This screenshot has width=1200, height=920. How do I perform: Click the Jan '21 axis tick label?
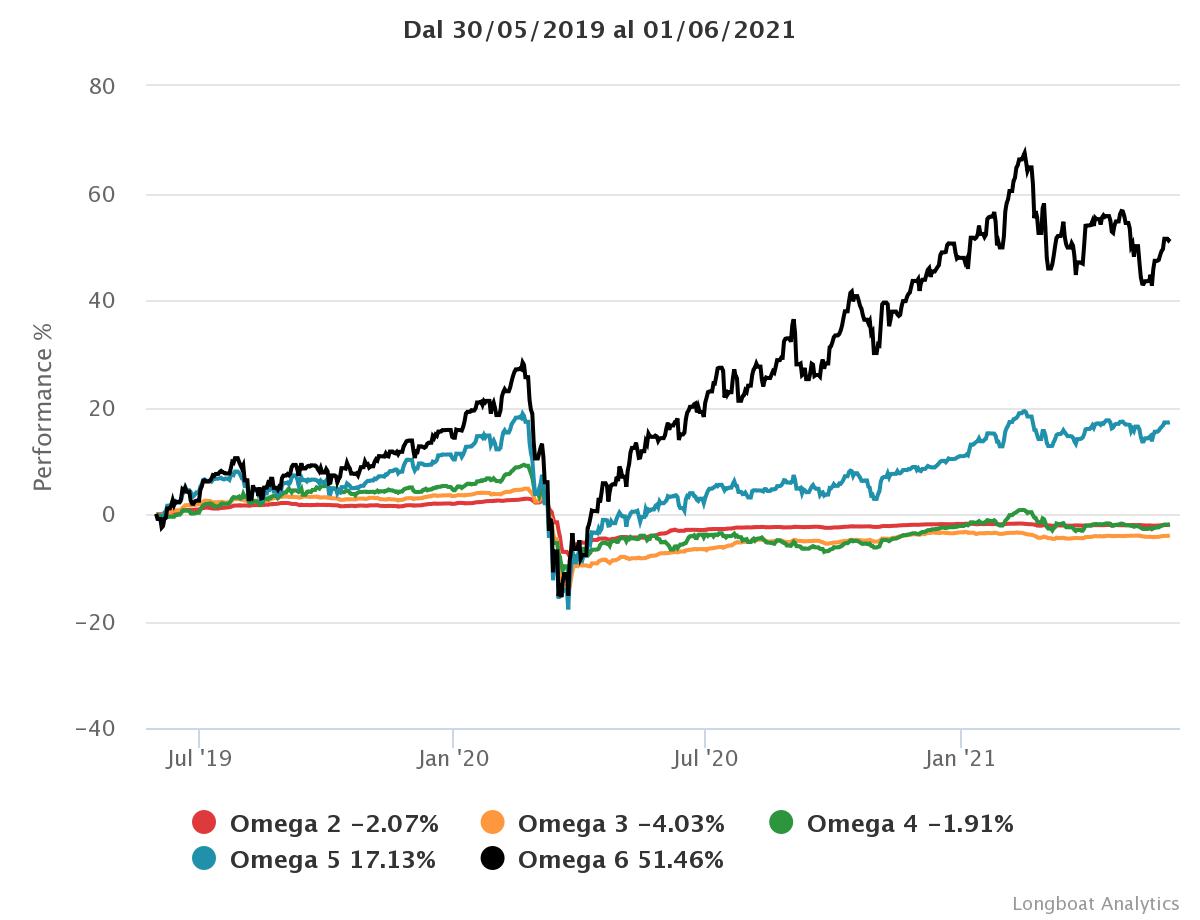click(x=961, y=759)
